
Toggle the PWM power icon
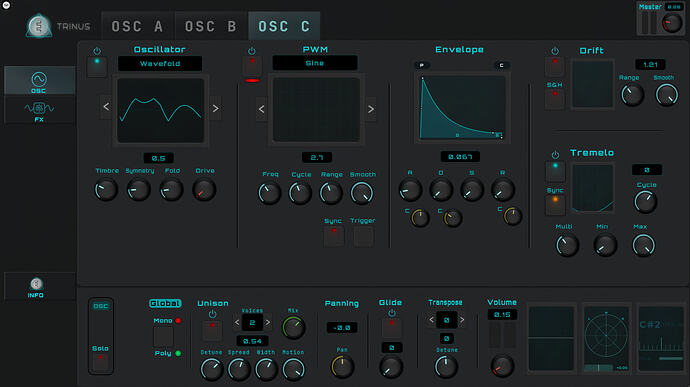tap(252, 51)
